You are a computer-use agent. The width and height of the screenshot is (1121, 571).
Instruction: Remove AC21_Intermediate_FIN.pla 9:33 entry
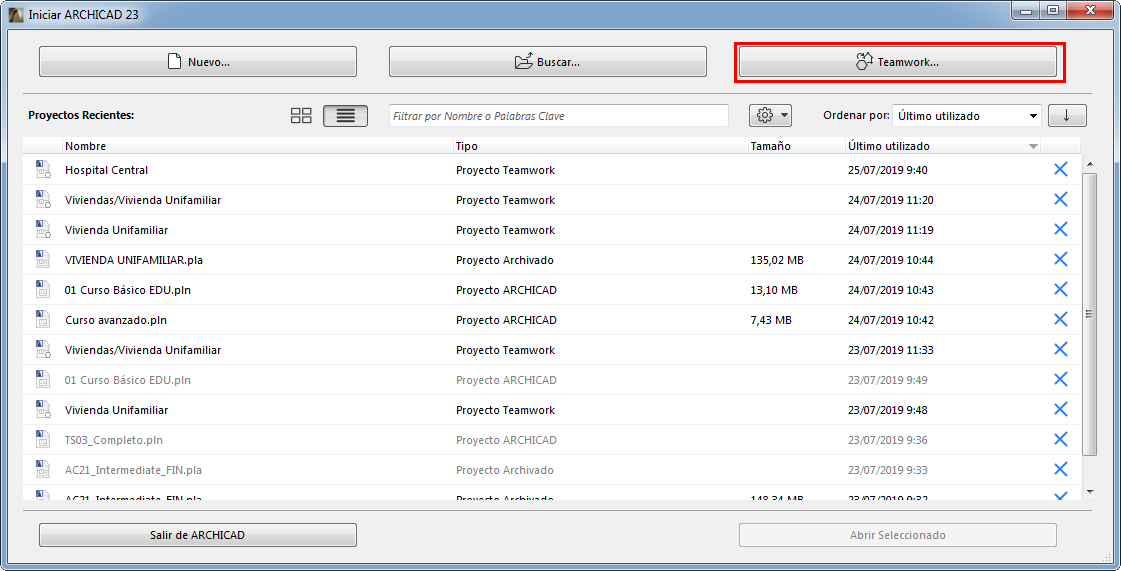tap(1061, 470)
